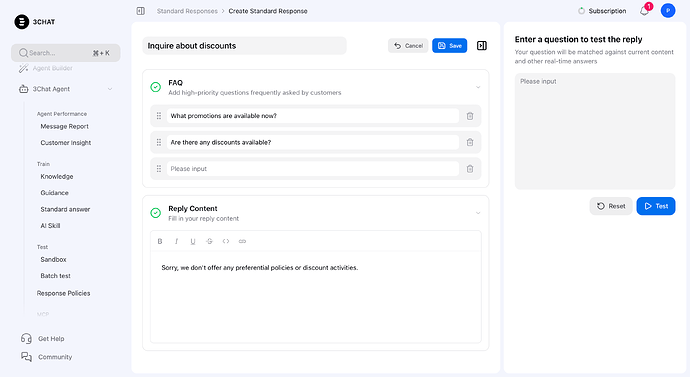The image size is (690, 377).
Task: Reset the test question
Action: (x=611, y=206)
